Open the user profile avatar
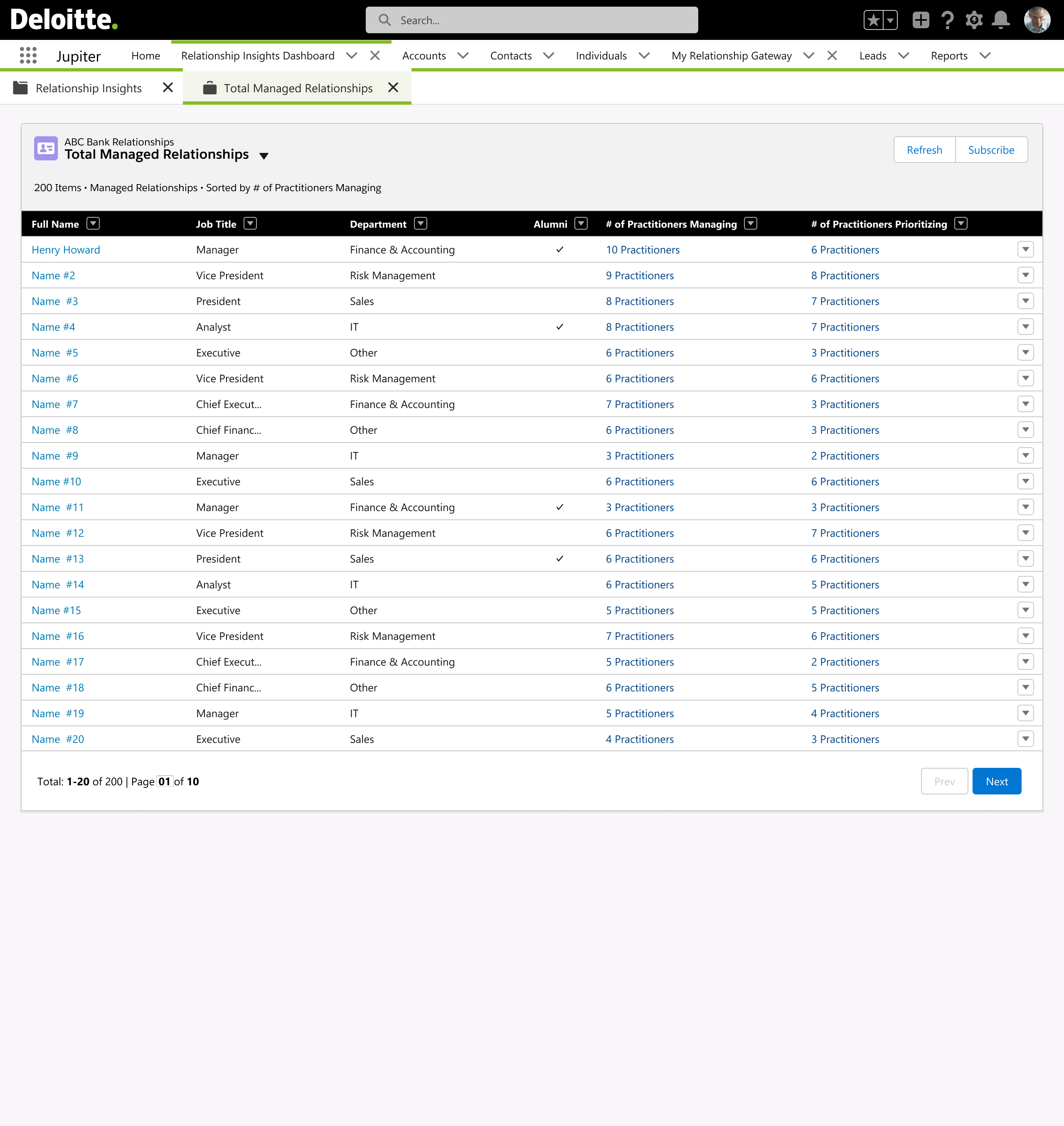1064x1126 pixels. 1037,20
